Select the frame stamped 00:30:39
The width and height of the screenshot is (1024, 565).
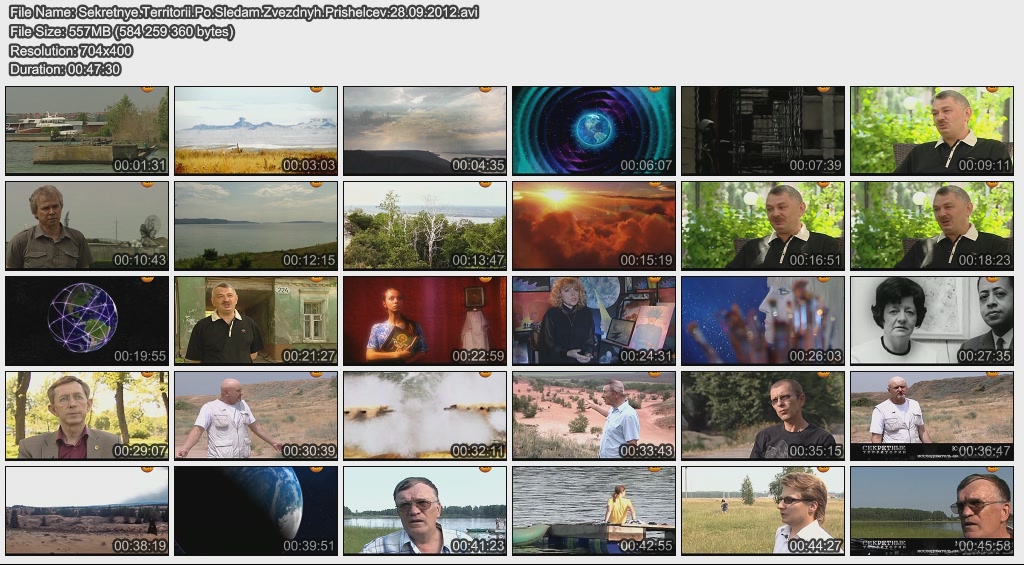point(256,415)
